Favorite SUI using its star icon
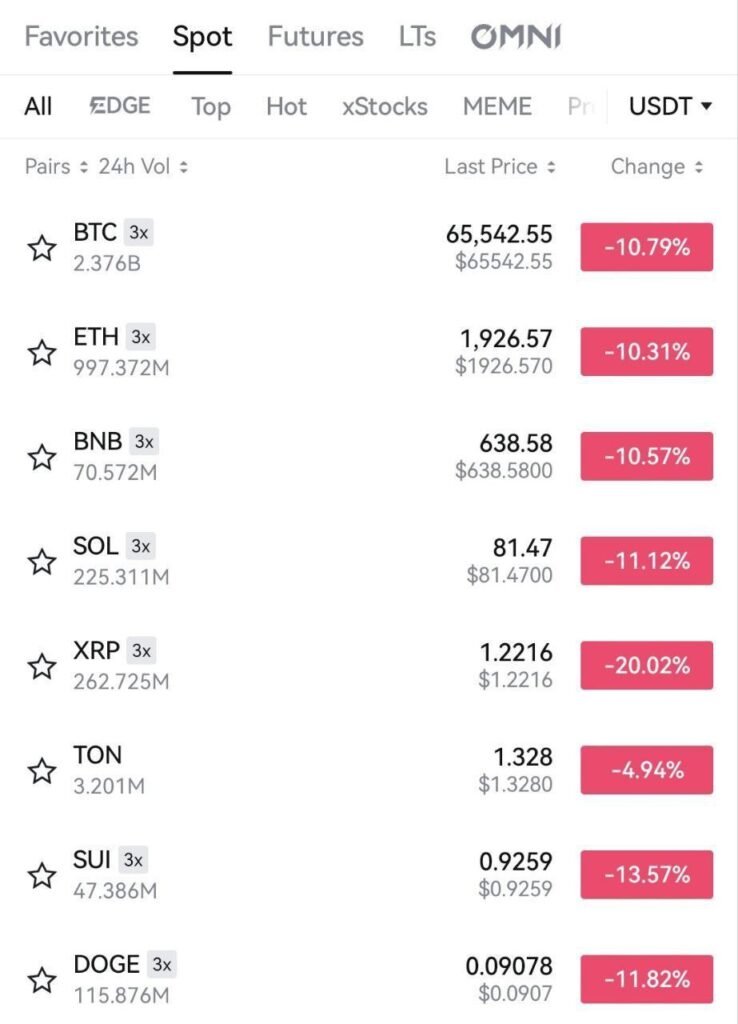 (41, 875)
